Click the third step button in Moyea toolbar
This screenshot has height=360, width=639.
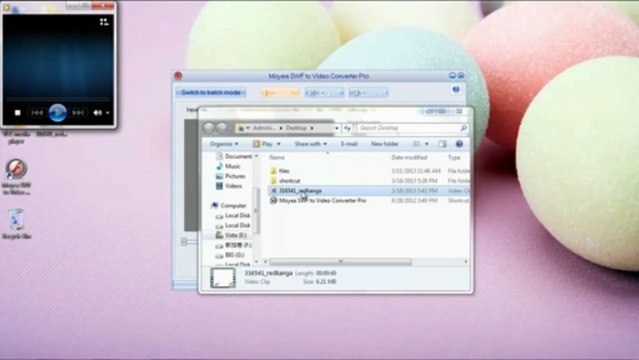[x=368, y=93]
